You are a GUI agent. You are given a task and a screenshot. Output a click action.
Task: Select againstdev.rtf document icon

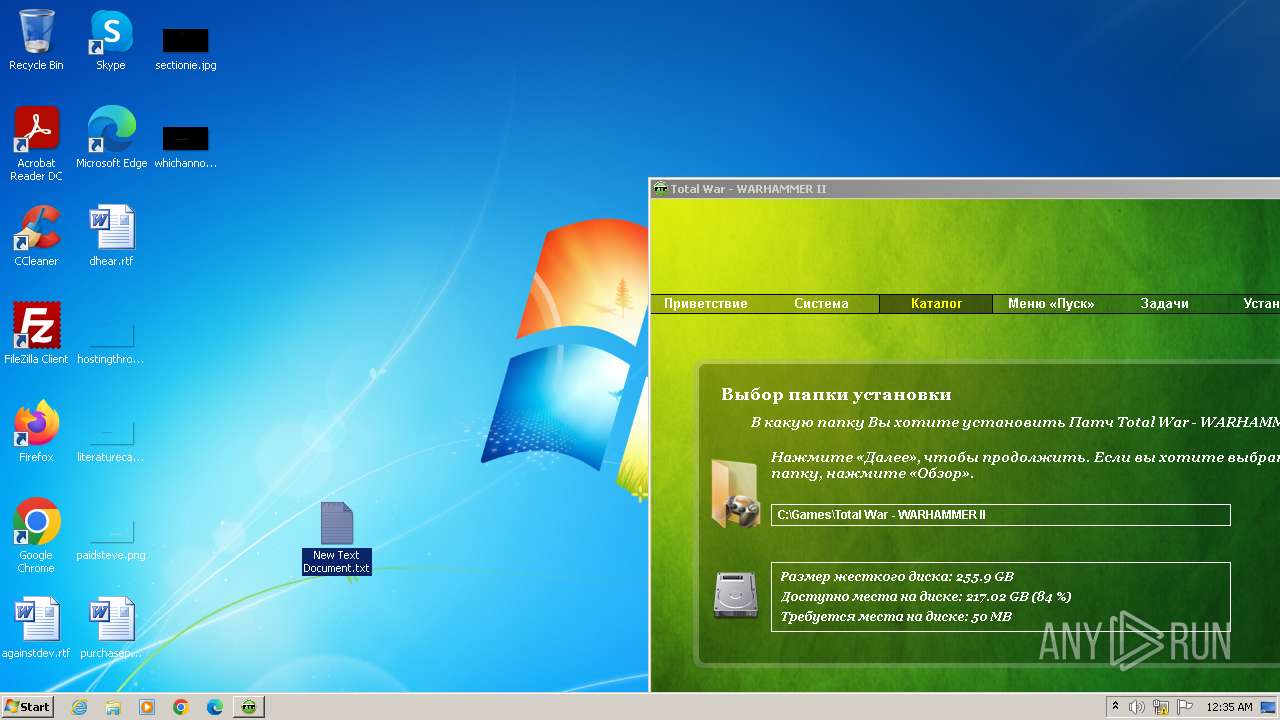[36, 627]
